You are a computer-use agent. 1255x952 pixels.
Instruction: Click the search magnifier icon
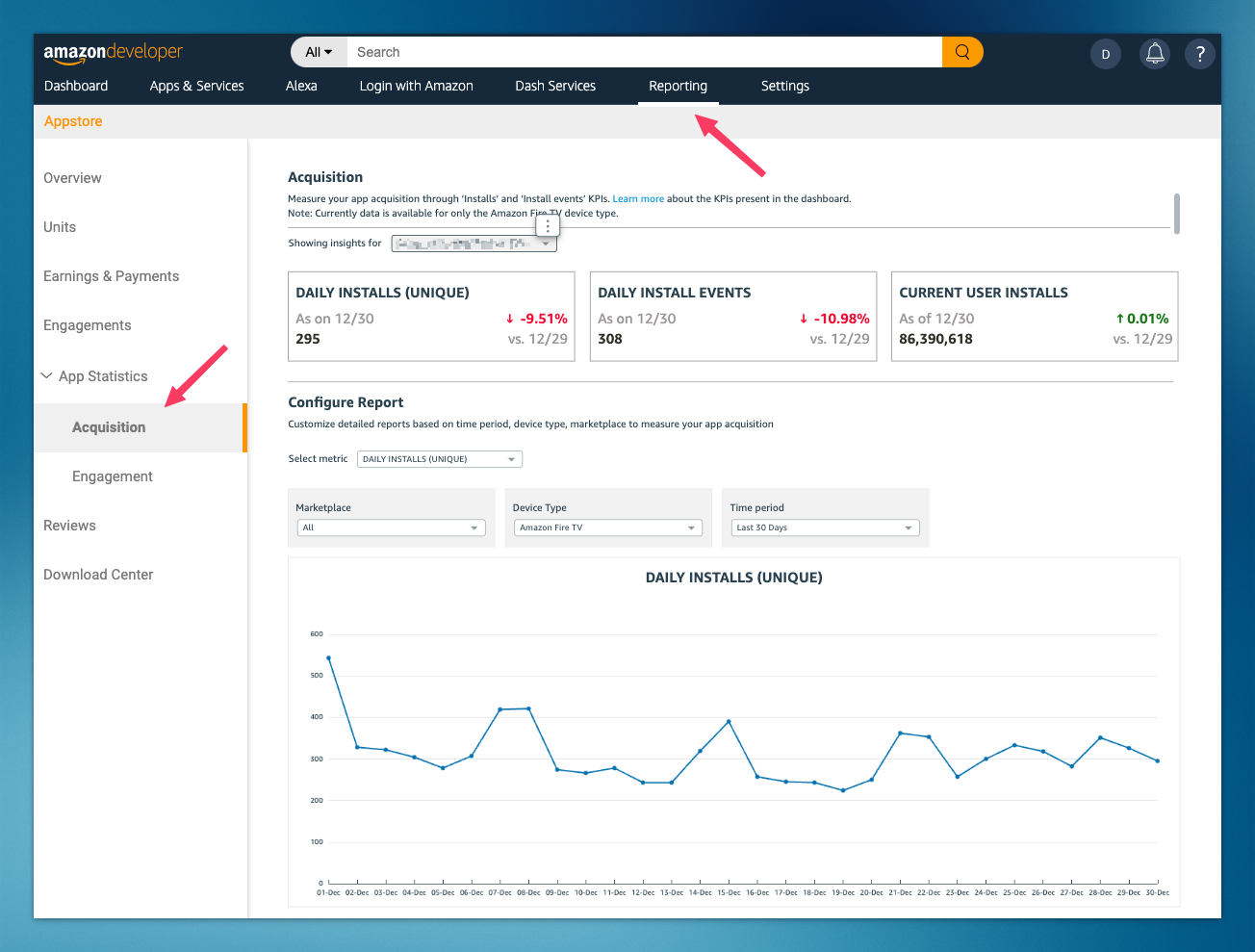(x=961, y=52)
